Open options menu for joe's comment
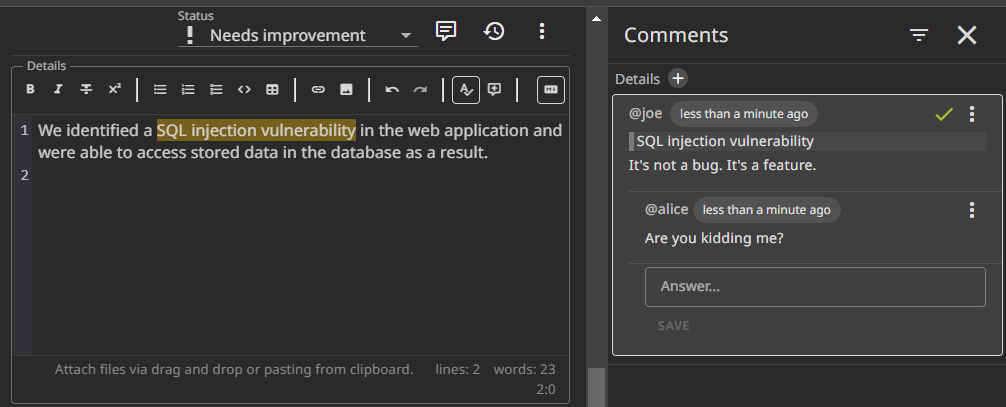Viewport: 1006px width, 407px height. pos(972,114)
